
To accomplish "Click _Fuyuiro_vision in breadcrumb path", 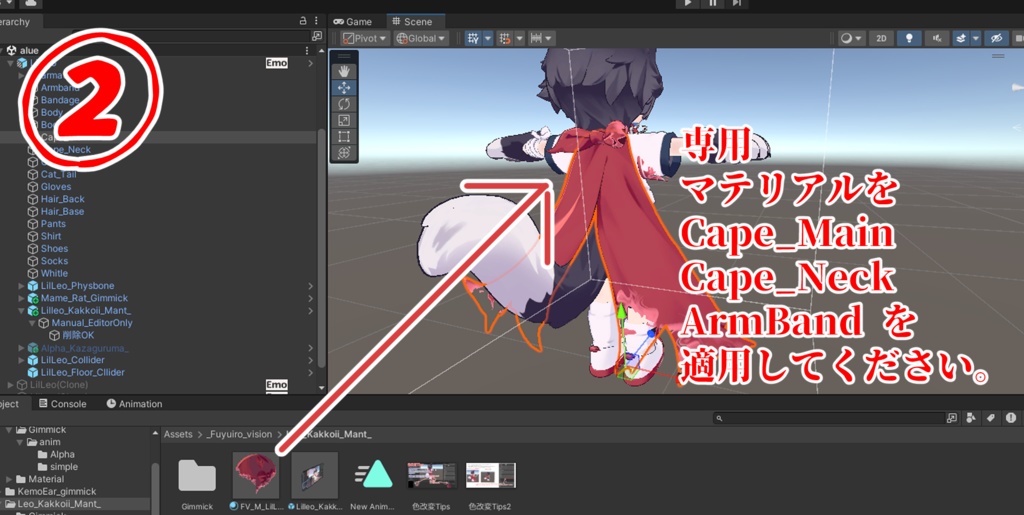I will point(238,434).
